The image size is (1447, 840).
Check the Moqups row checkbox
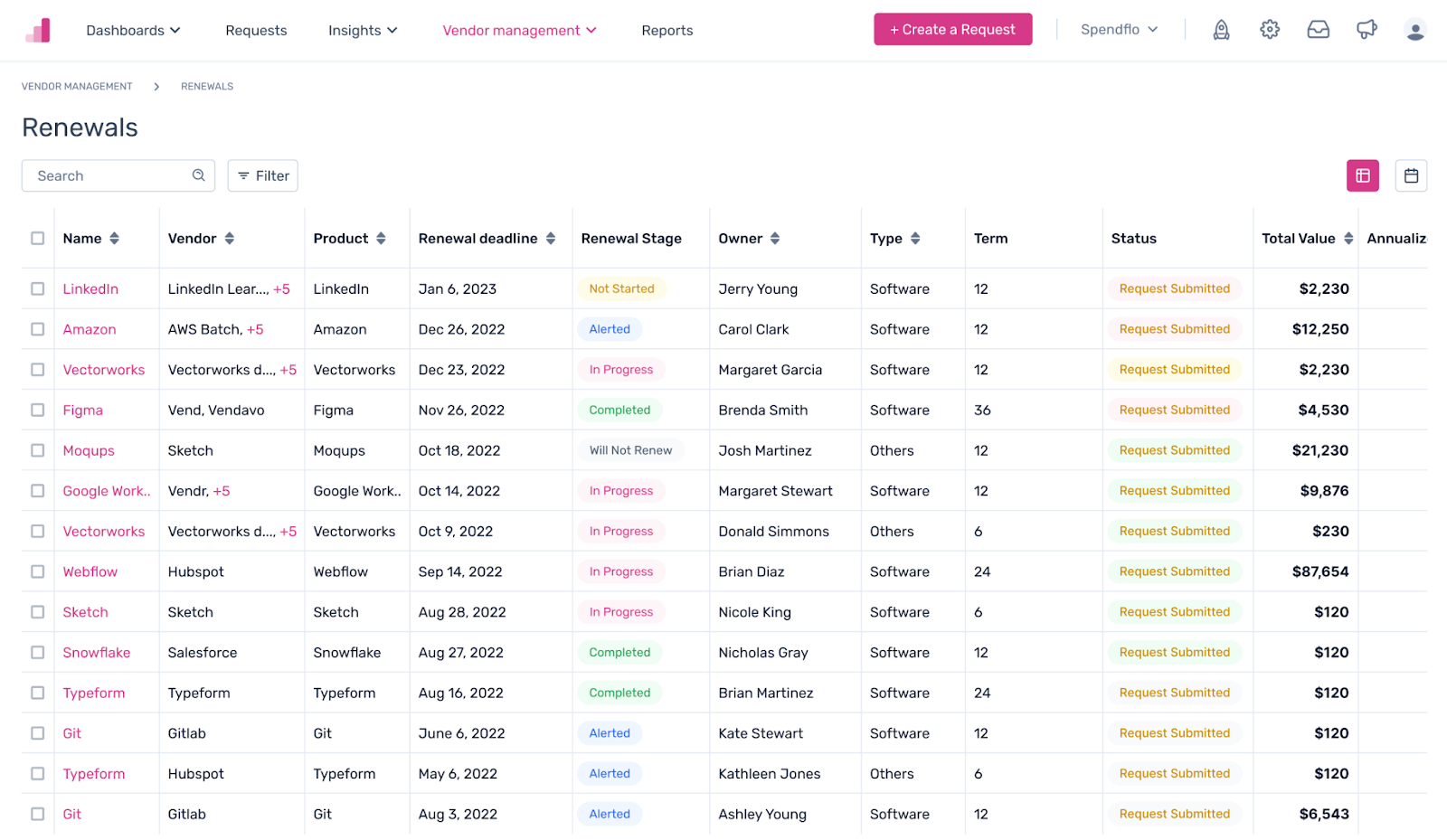[x=37, y=450]
